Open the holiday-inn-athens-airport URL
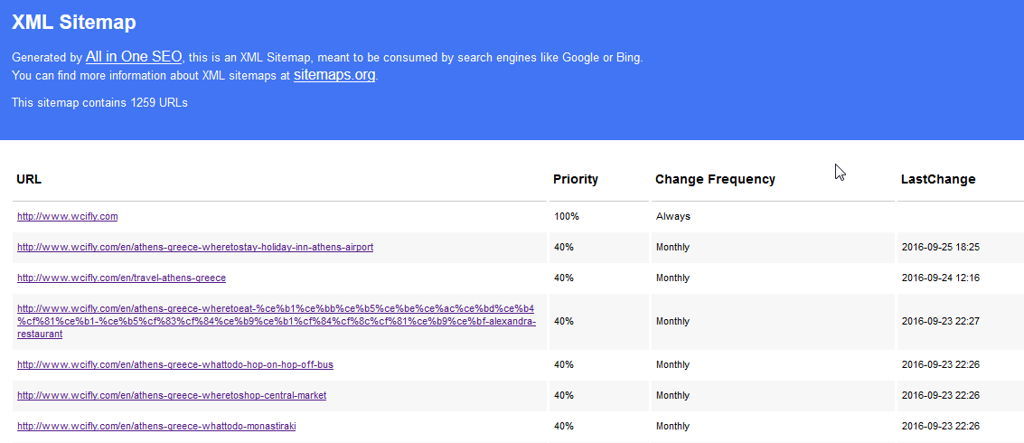 [x=195, y=247]
